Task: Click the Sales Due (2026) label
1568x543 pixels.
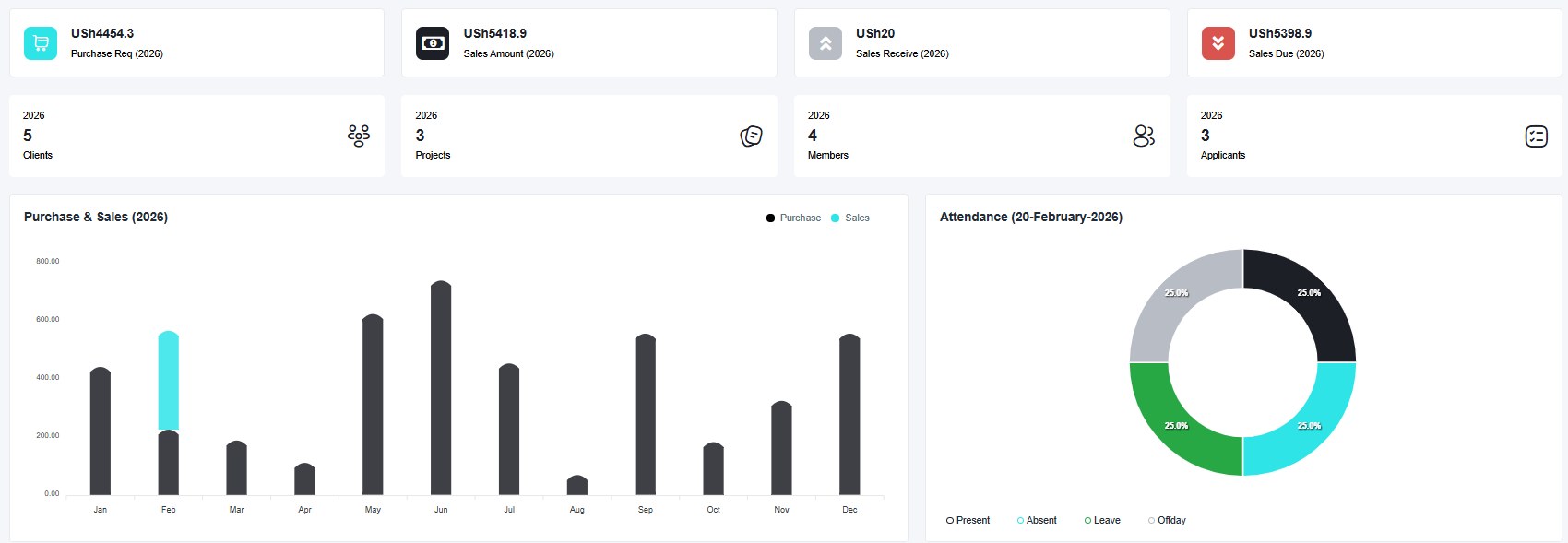Action: click(1287, 53)
